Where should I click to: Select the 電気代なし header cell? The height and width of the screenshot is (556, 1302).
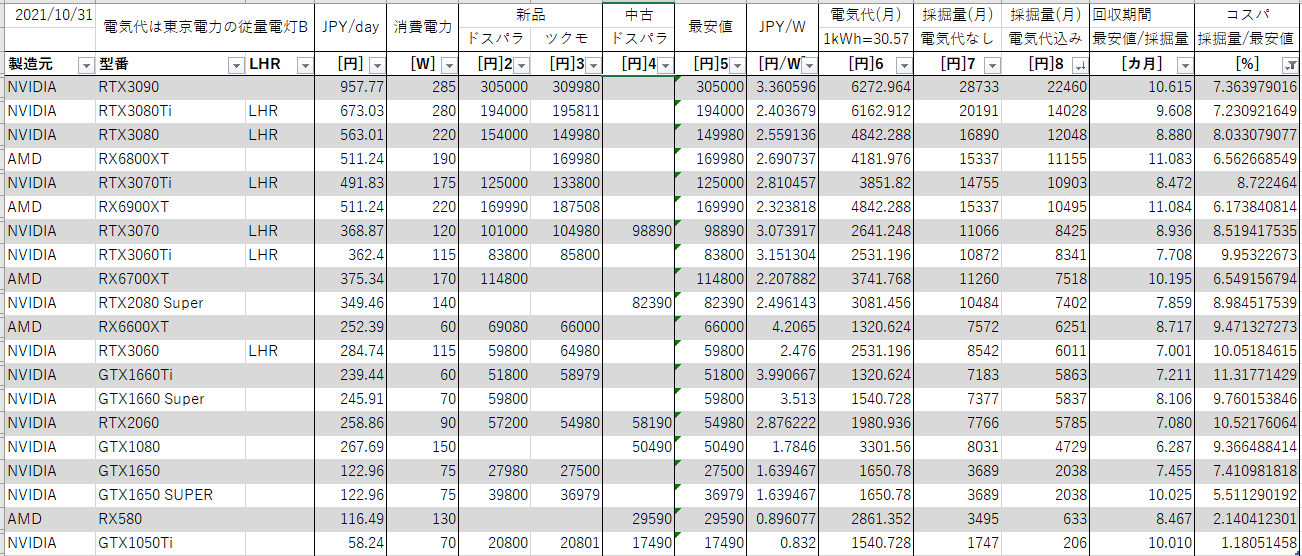[x=958, y=39]
